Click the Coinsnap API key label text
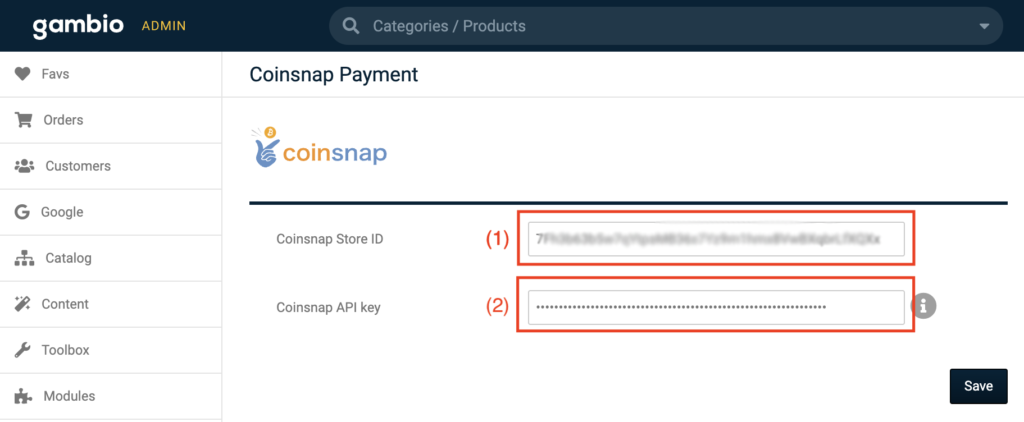1024x422 pixels. [x=328, y=307]
